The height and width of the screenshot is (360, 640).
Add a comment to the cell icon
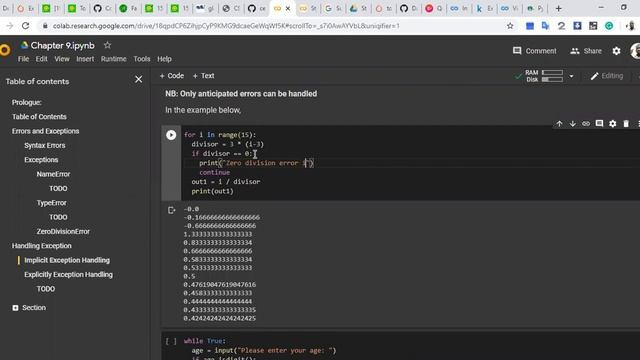click(x=599, y=124)
